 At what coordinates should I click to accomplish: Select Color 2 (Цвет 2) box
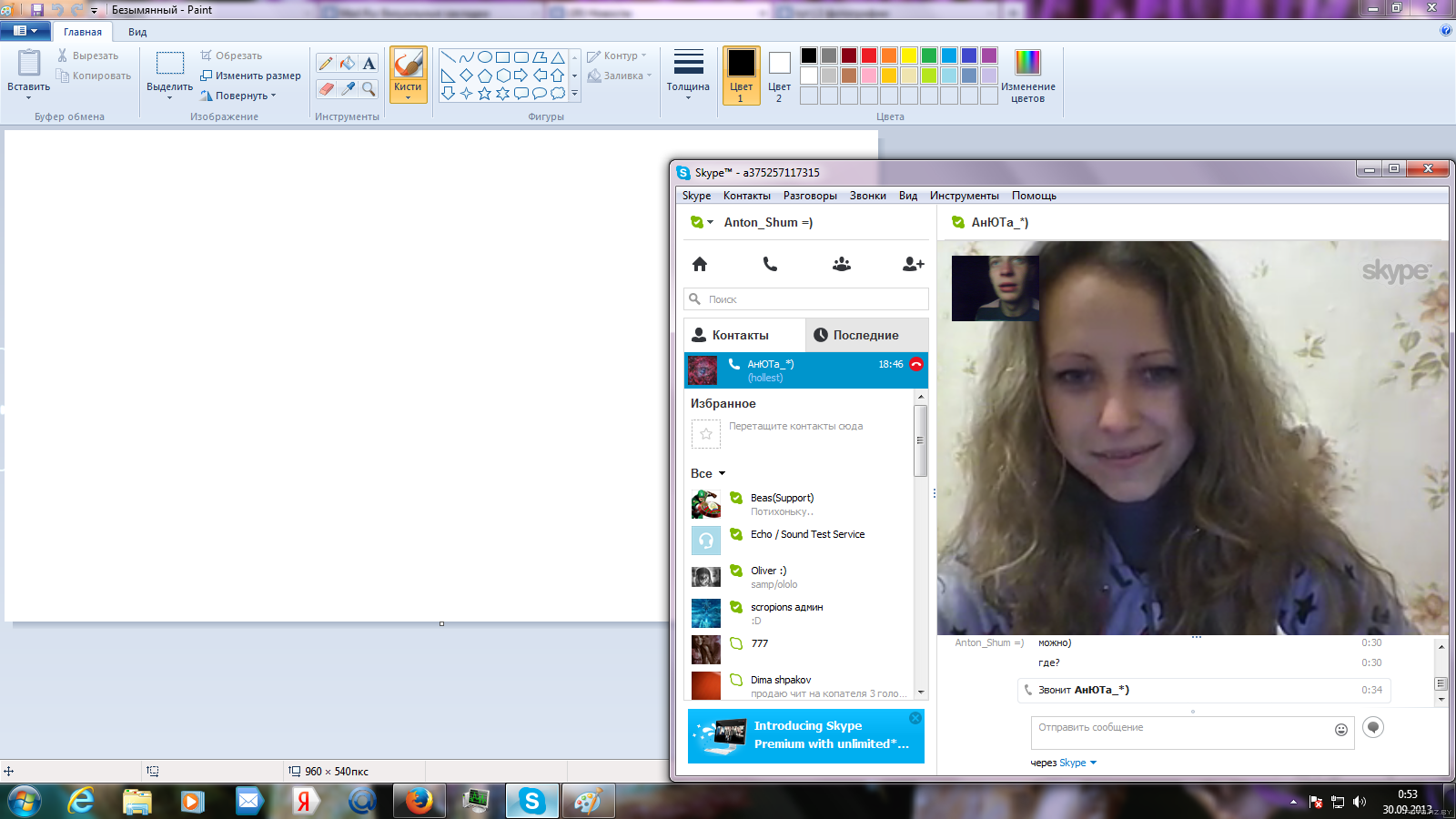(x=779, y=76)
